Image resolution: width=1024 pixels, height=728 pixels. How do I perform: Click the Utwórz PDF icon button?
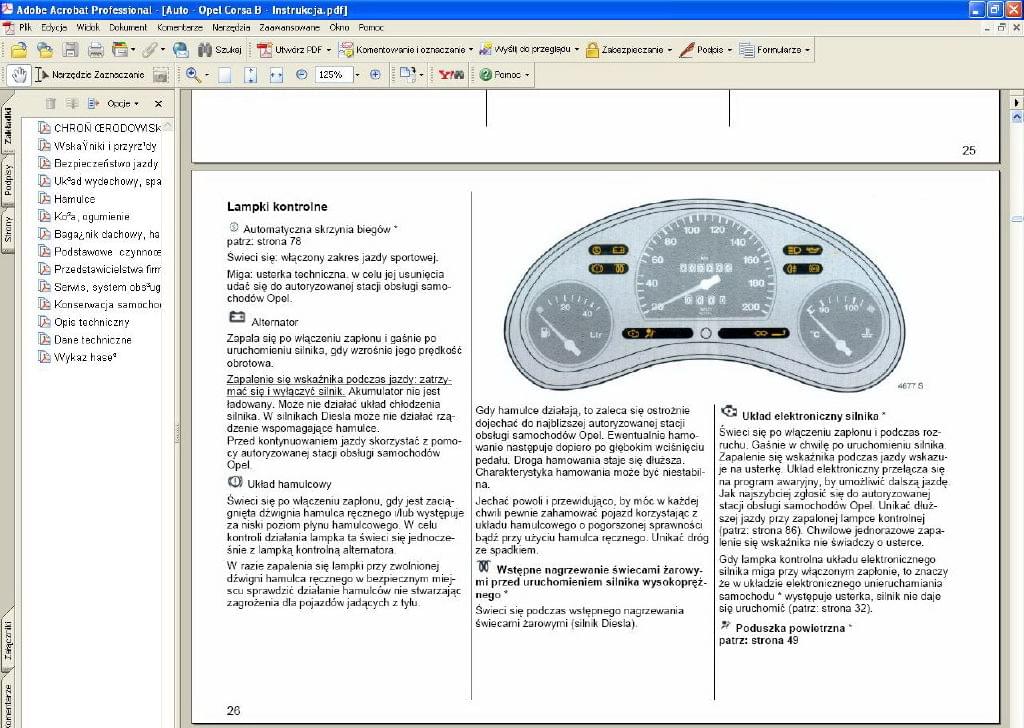(x=264, y=50)
